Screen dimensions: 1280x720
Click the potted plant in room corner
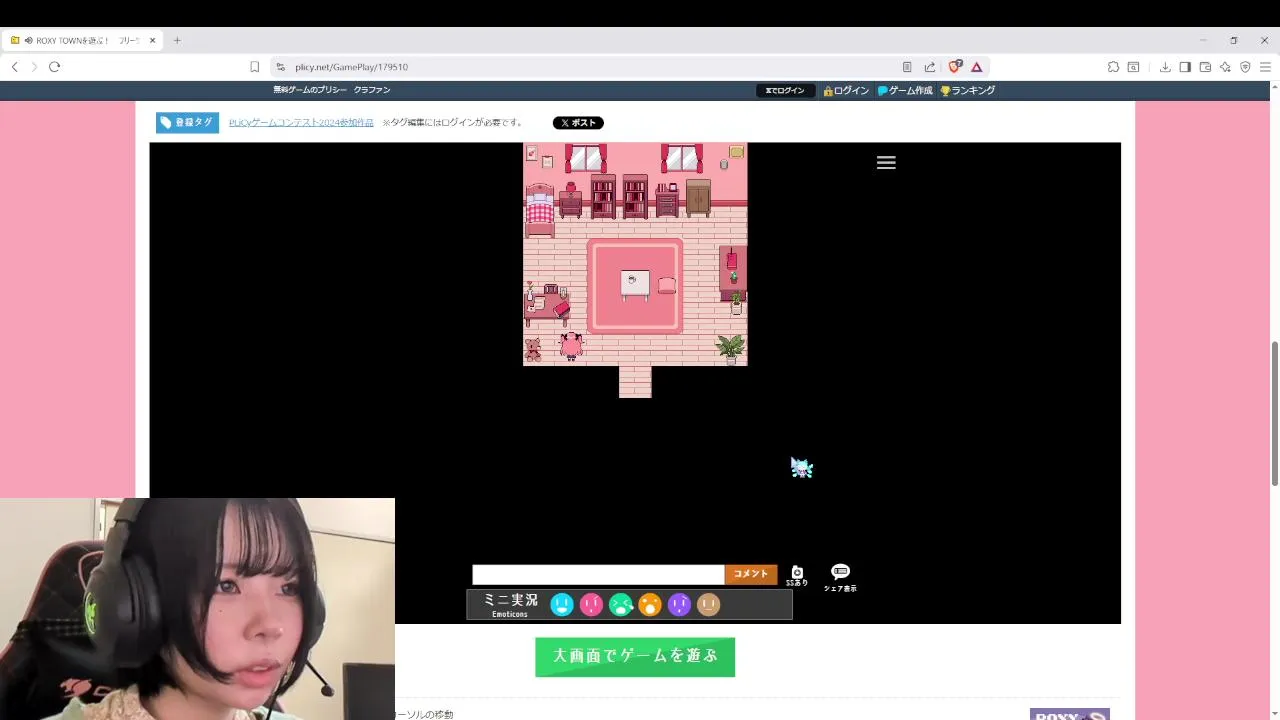pyautogui.click(x=731, y=348)
